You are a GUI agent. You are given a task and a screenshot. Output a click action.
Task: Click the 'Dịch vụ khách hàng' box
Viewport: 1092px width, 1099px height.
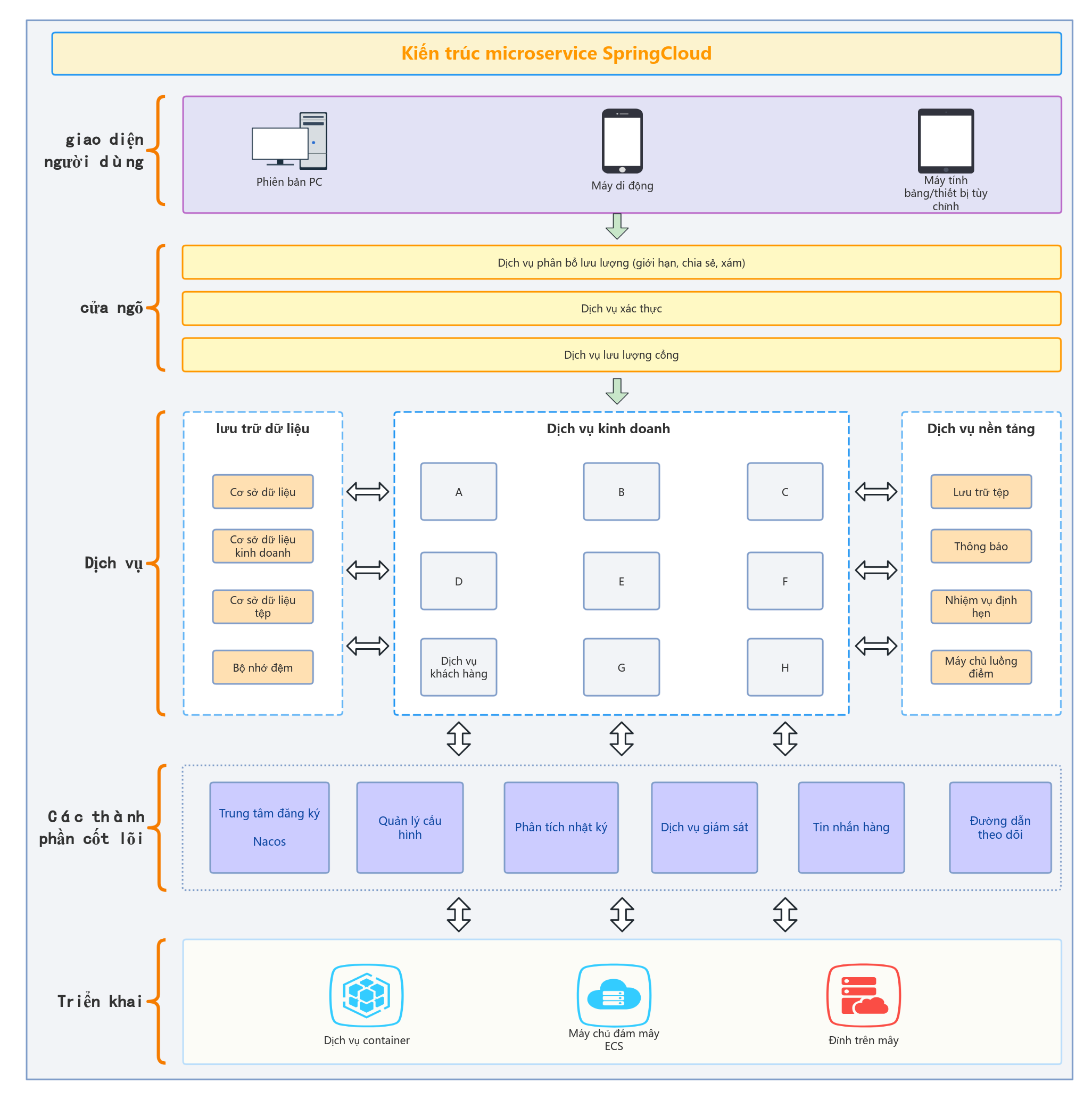pos(458,667)
